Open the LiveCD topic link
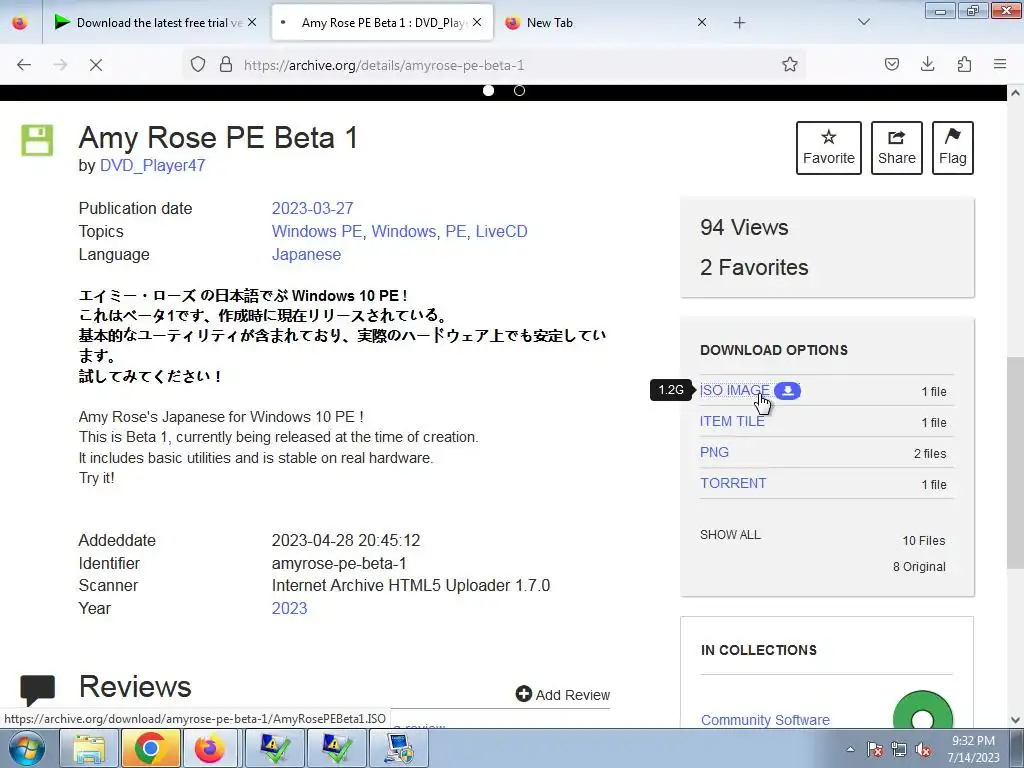The height and width of the screenshot is (768, 1024). tap(501, 231)
